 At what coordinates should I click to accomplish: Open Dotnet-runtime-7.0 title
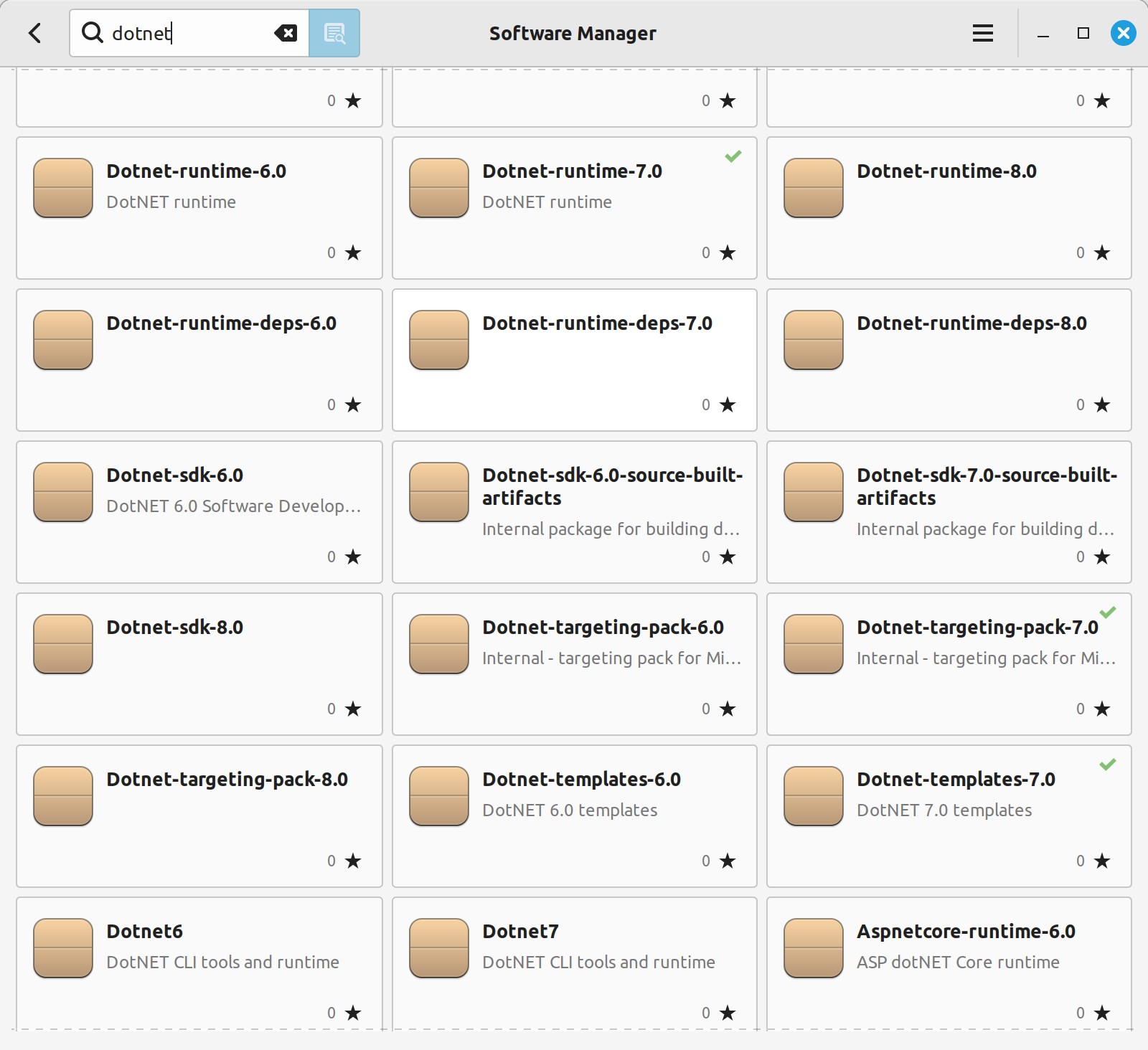point(572,171)
